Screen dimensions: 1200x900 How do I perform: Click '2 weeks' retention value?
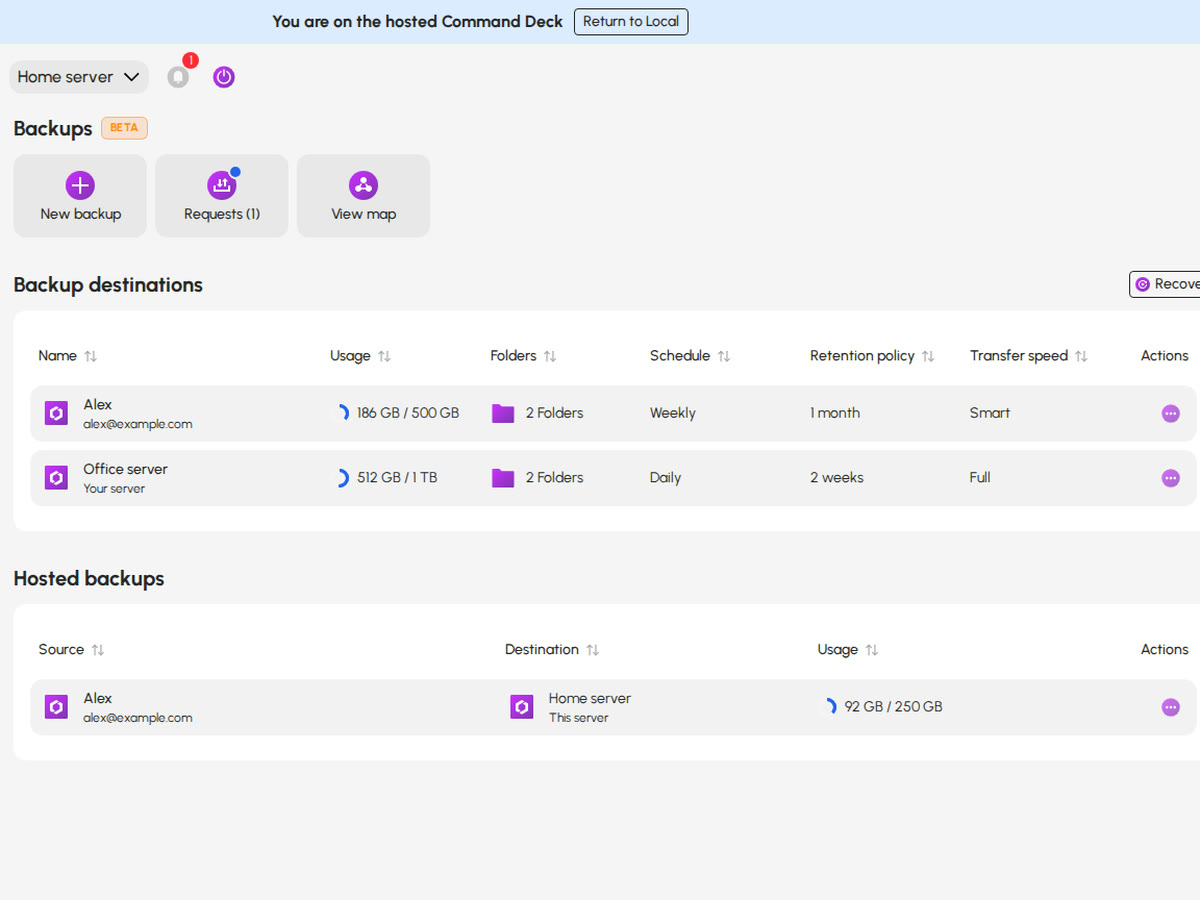(837, 478)
